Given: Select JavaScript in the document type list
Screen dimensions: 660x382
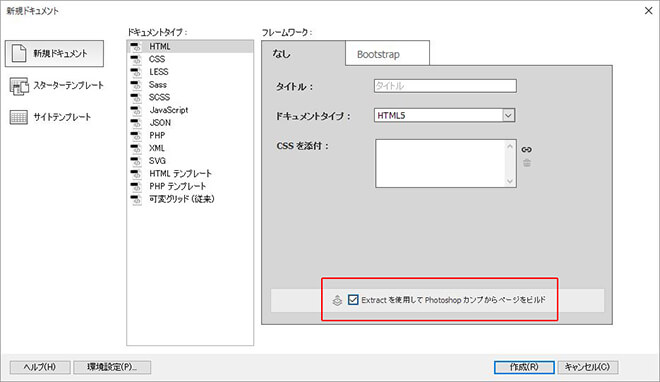Looking at the screenshot, I should pyautogui.click(x=190, y=110).
